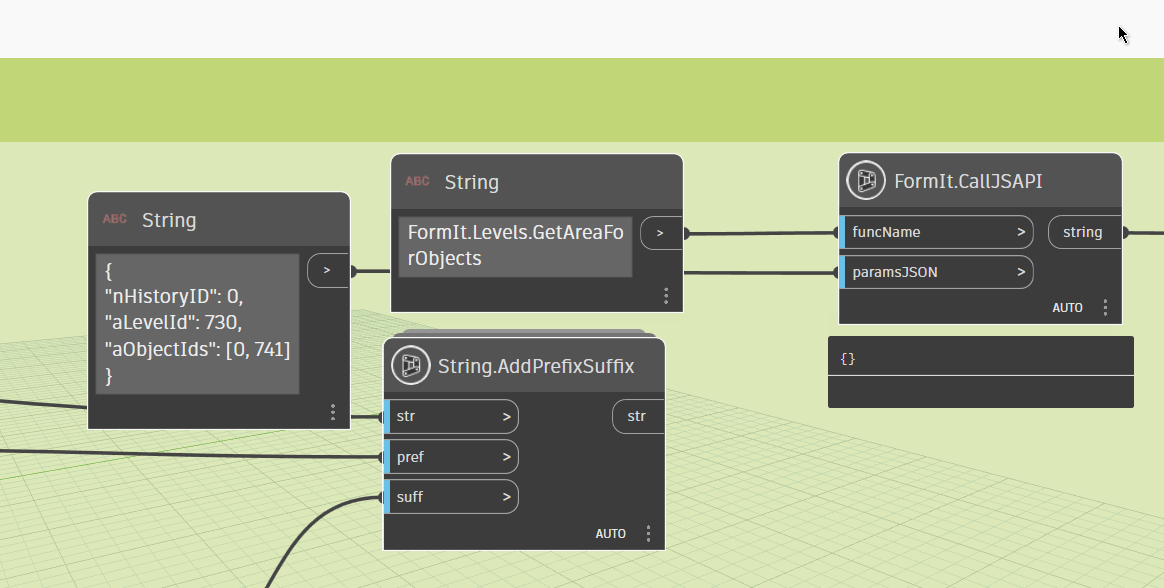Viewport: 1164px width, 588px height.
Task: Open the three-dot menu on the JSON String node
Action: 332,411
